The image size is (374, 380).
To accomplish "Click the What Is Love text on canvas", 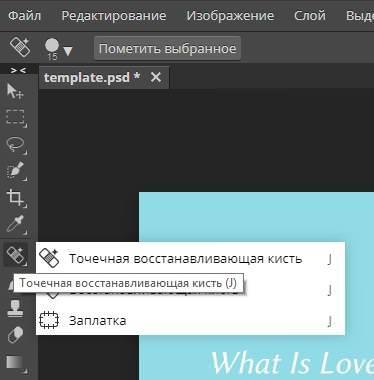I will click(x=292, y=363).
